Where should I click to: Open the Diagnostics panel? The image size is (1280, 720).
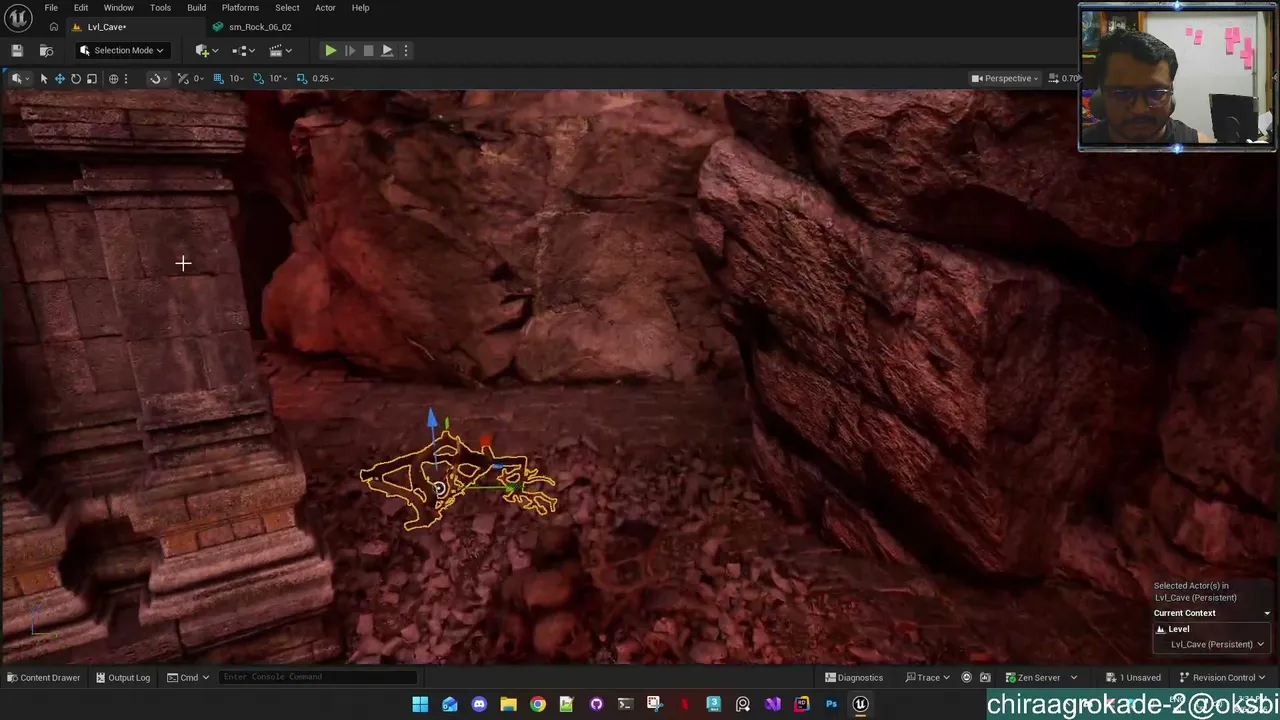[854, 677]
